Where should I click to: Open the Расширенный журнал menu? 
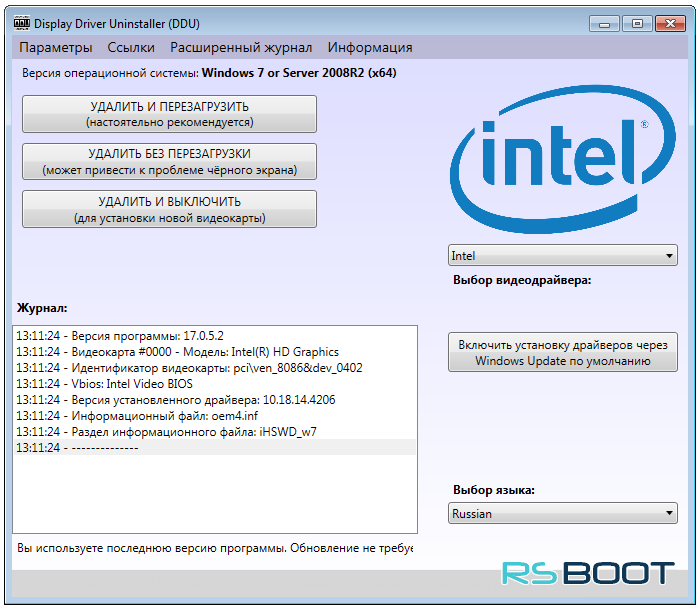click(x=241, y=47)
